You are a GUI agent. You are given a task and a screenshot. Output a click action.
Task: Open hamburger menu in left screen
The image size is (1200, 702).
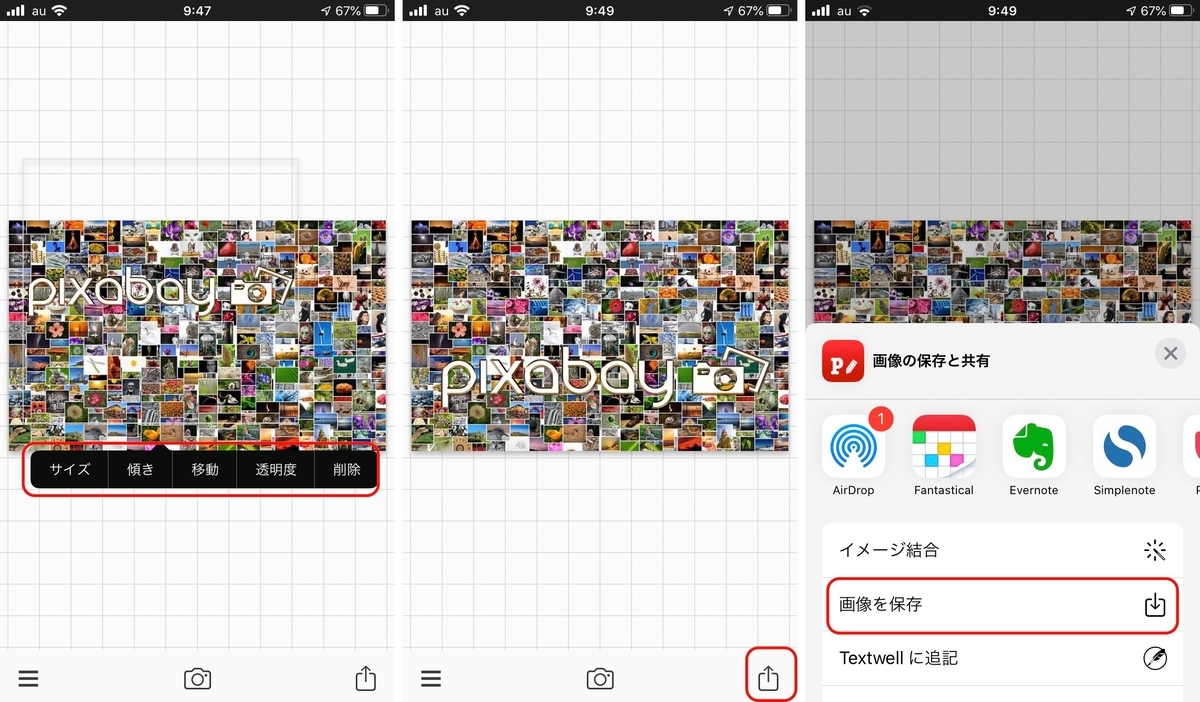[x=28, y=679]
